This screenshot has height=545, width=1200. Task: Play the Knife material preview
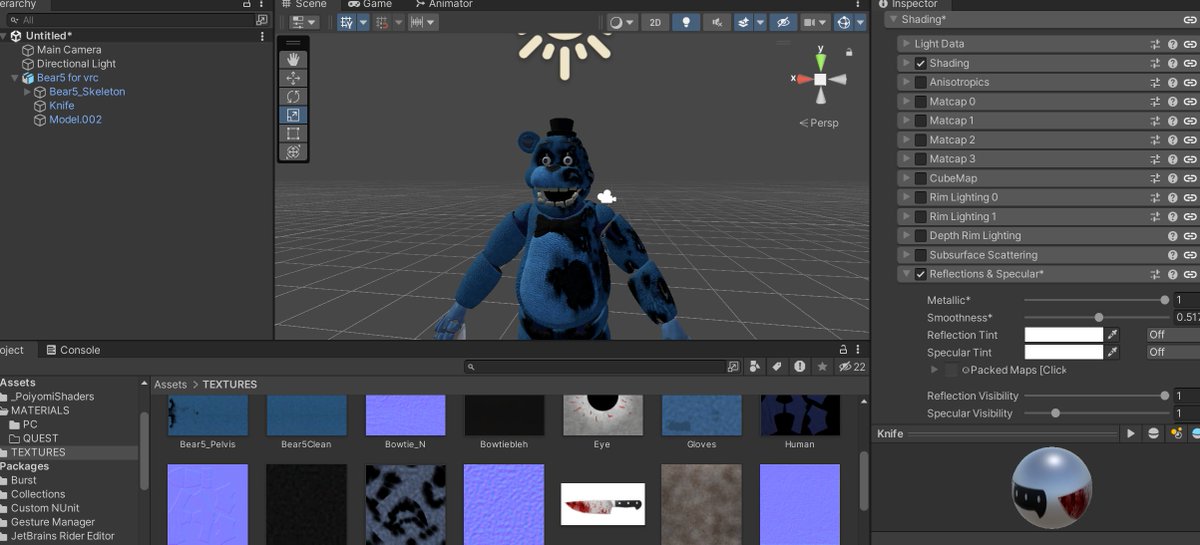(1131, 433)
